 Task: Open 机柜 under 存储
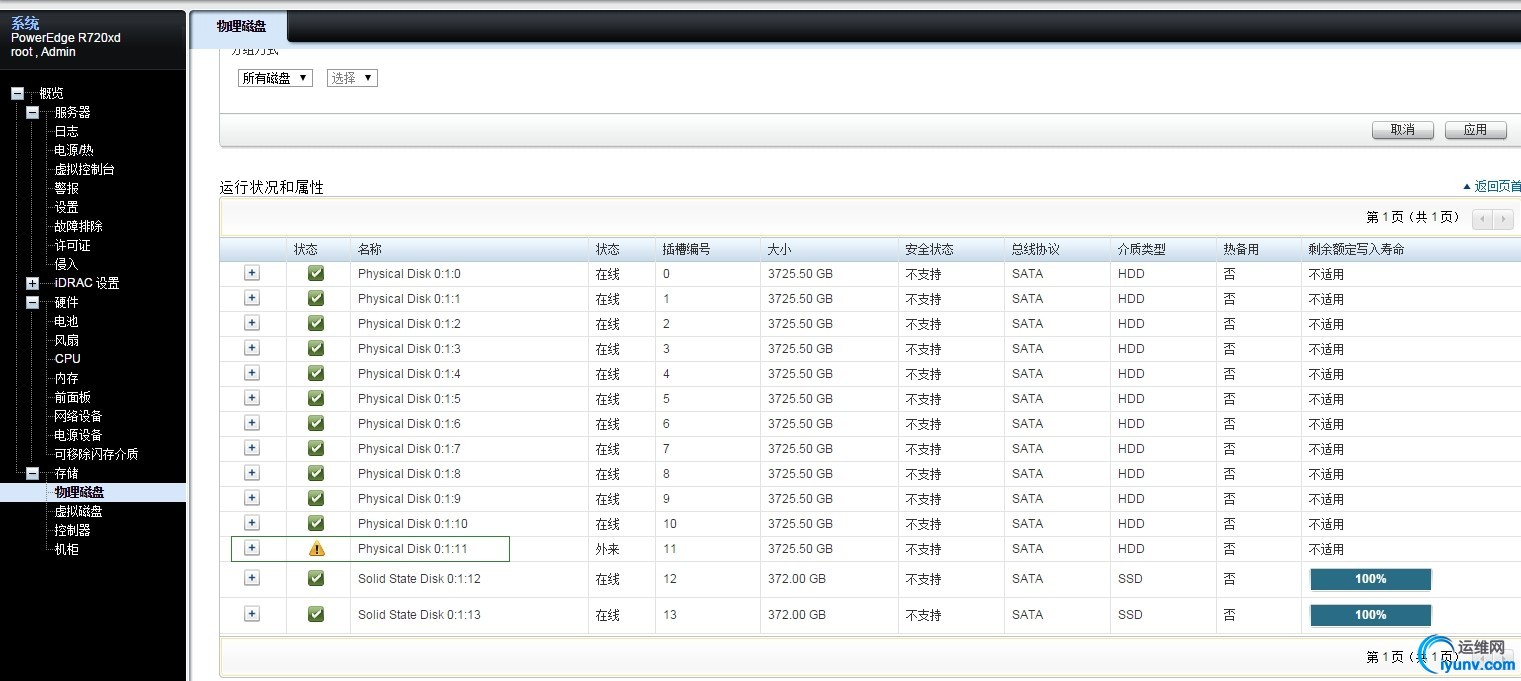pos(66,549)
